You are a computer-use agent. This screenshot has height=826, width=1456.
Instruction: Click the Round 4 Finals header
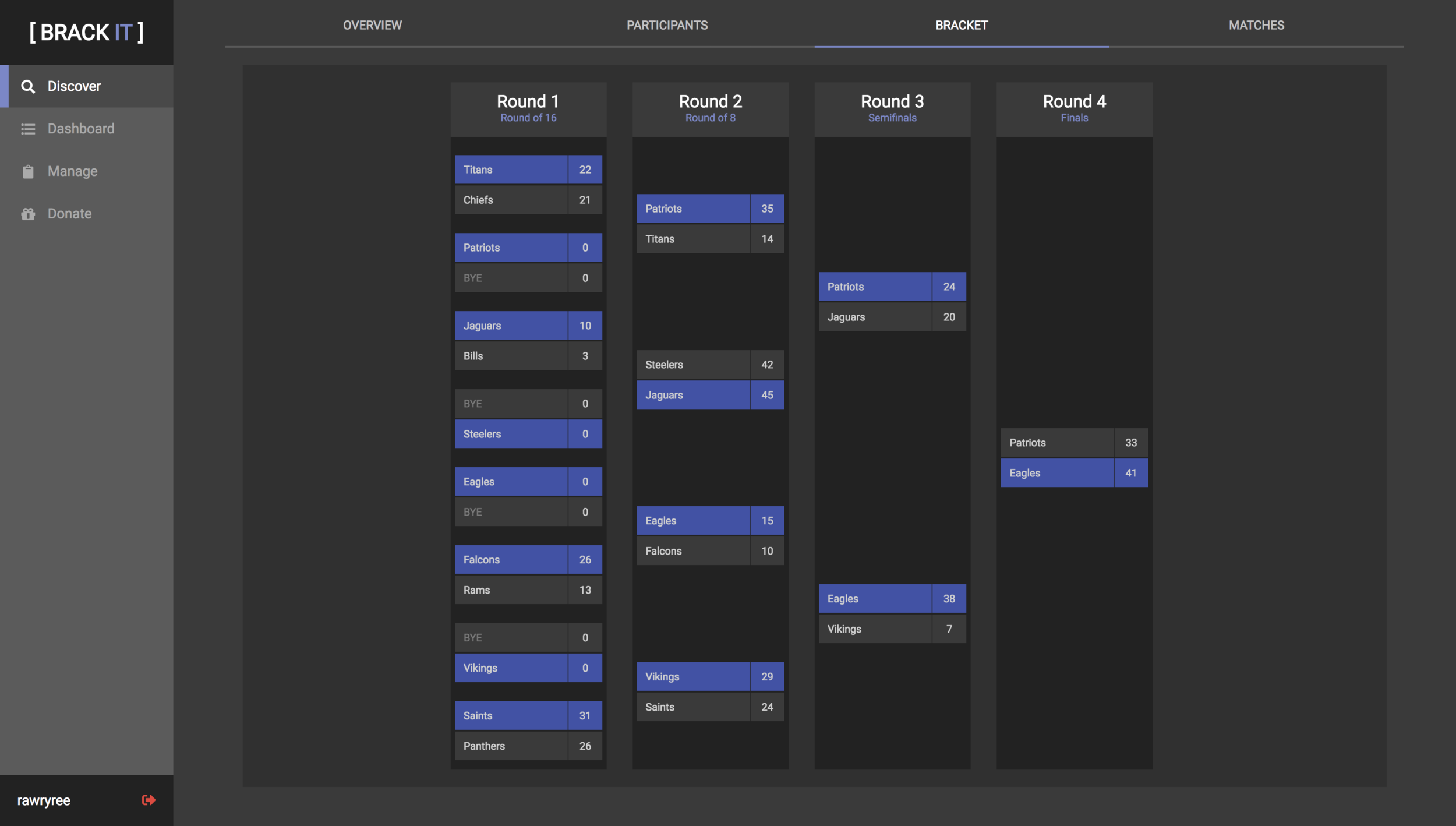coord(1073,108)
